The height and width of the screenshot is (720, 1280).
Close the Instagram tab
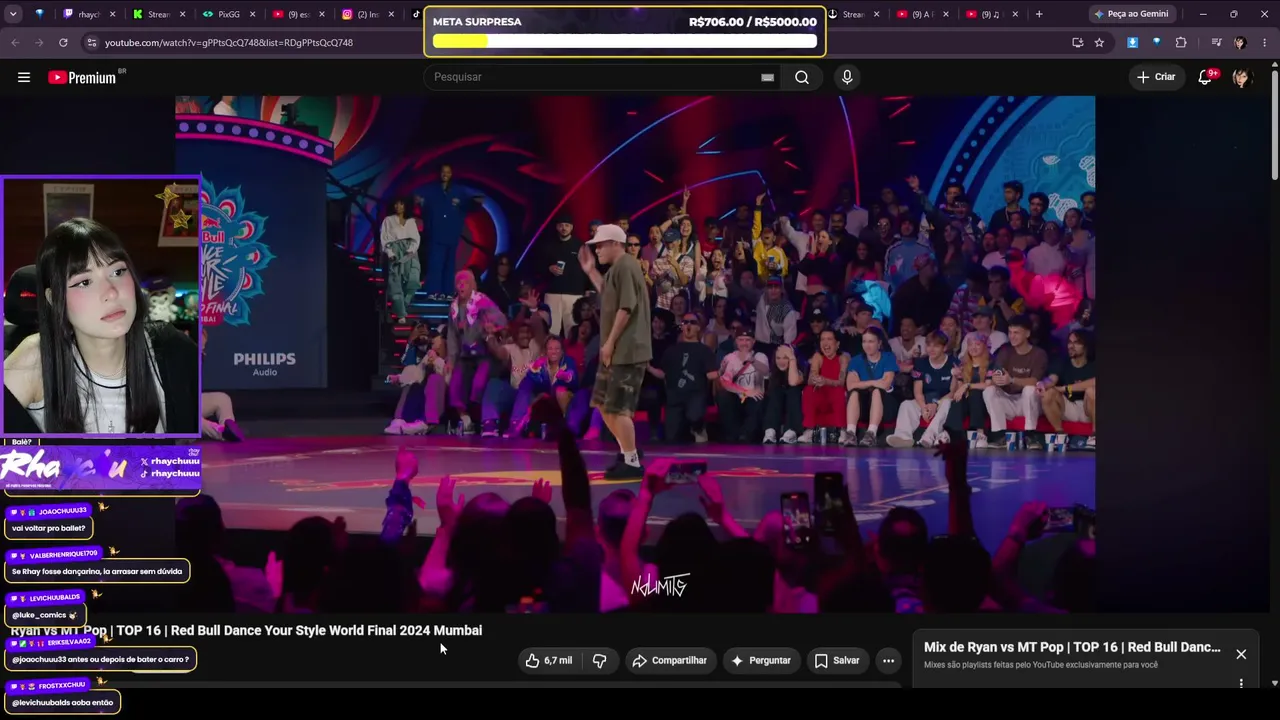(391, 14)
